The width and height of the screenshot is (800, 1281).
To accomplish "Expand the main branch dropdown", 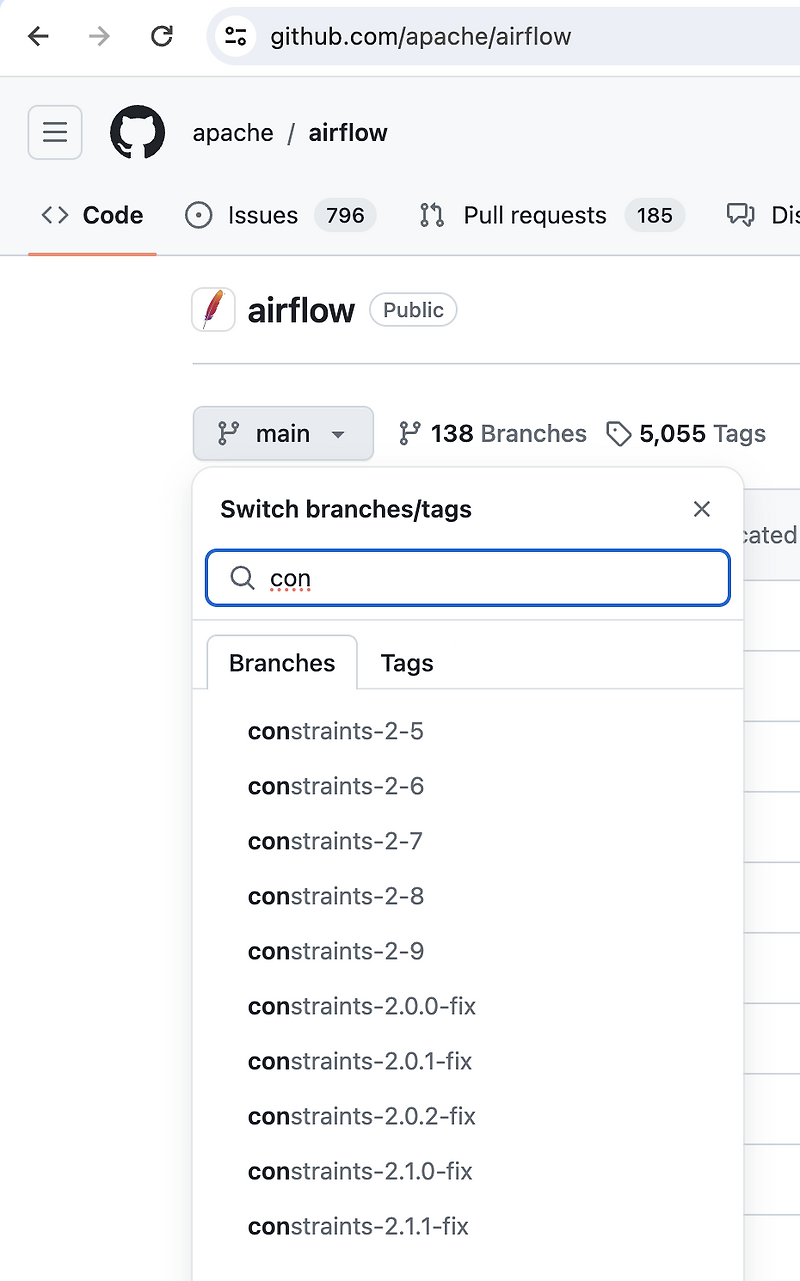I will (x=283, y=433).
